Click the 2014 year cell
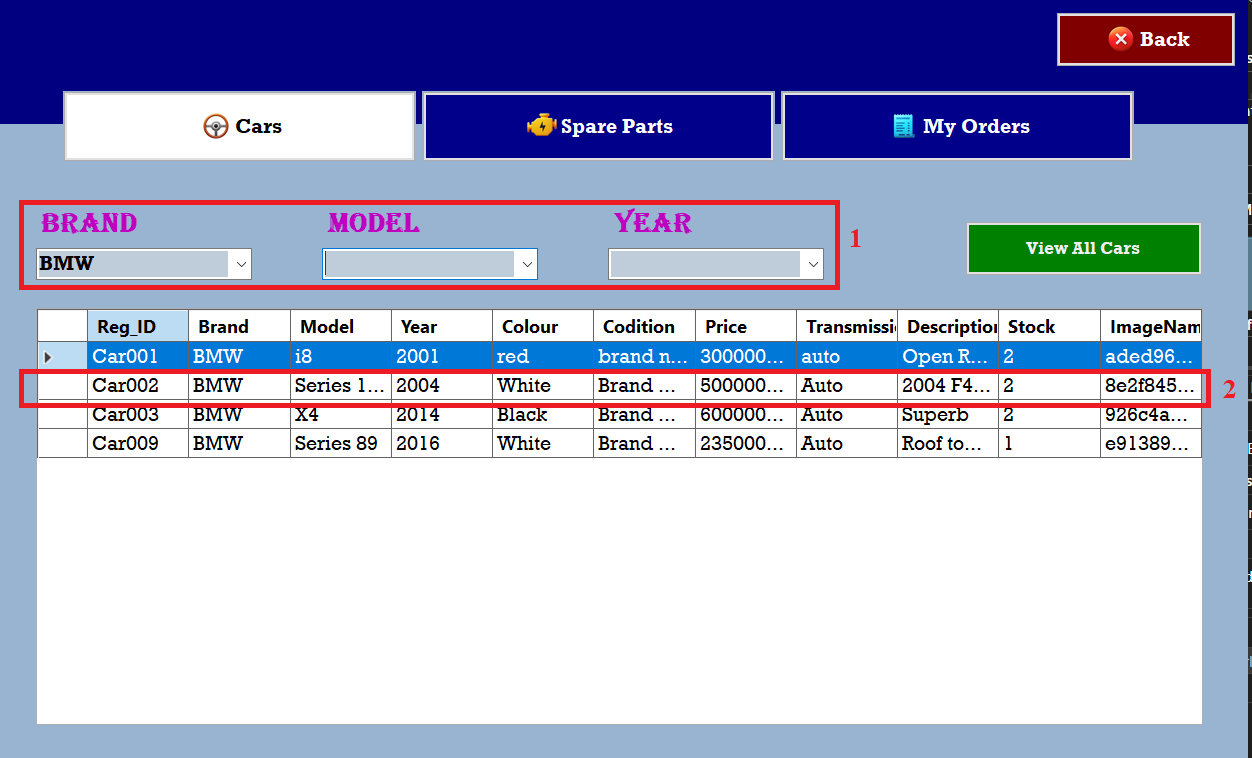The width and height of the screenshot is (1252, 758). (442, 415)
